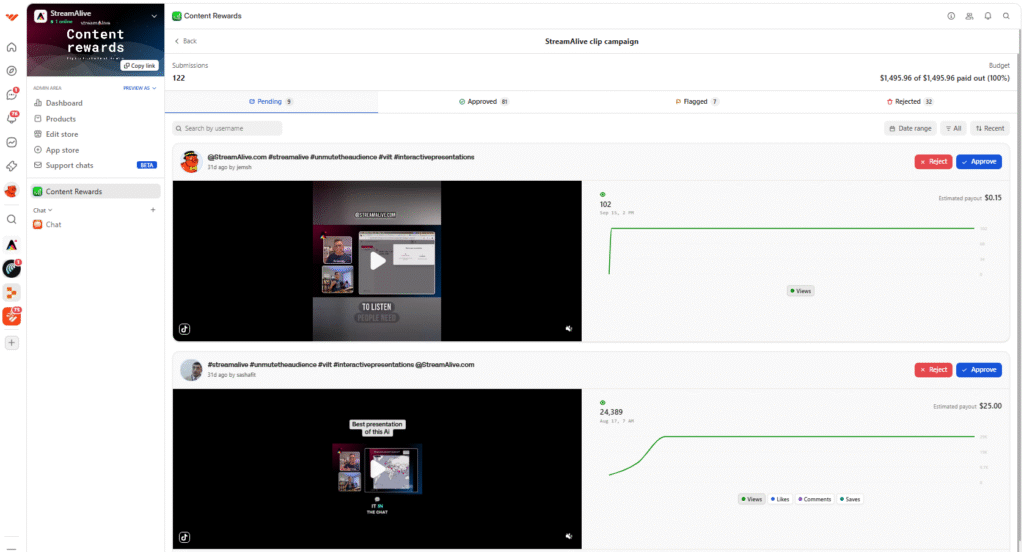Click the Search by username field

click(227, 129)
